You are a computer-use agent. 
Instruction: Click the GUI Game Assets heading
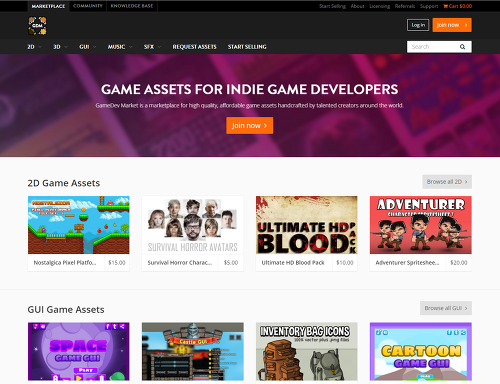(66, 310)
